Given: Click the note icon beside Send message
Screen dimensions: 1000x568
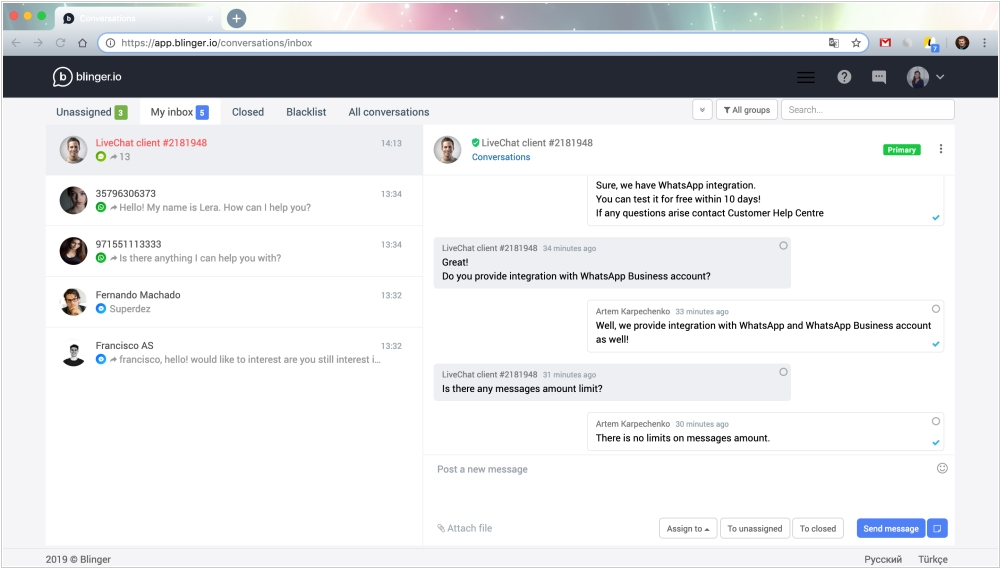Looking at the screenshot, I should 937,528.
